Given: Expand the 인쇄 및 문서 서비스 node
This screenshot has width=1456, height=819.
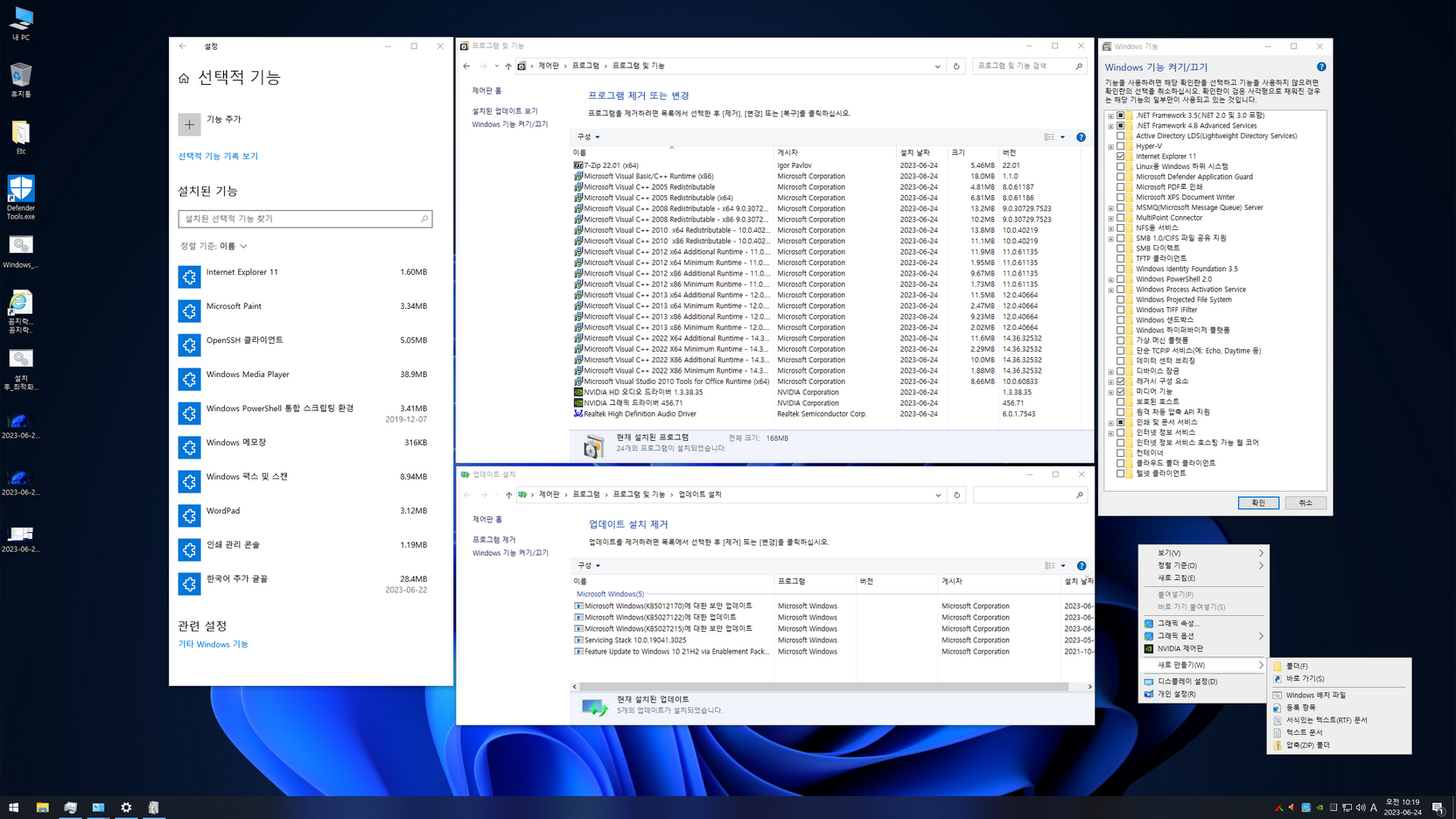Looking at the screenshot, I should [x=1111, y=423].
